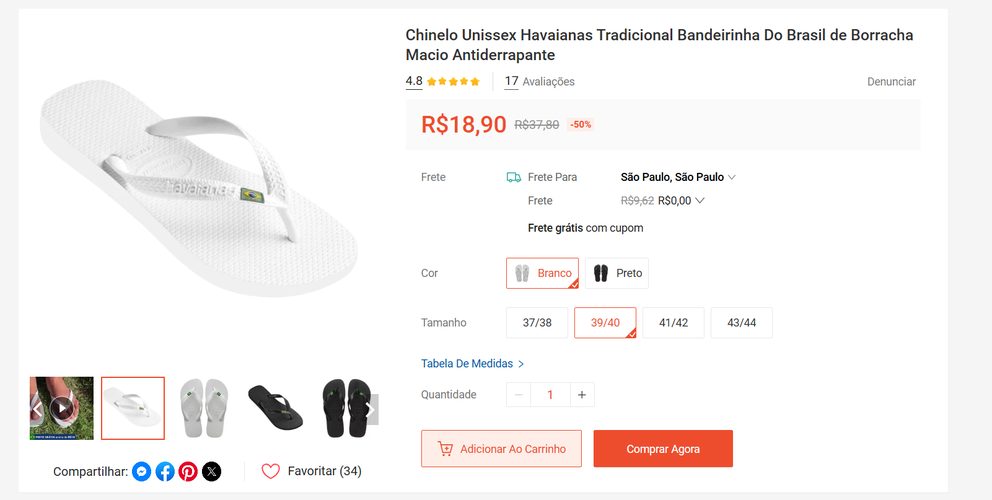Viewport: 992px width, 500px height.
Task: Share product on X (Twitter)
Action: pos(211,471)
